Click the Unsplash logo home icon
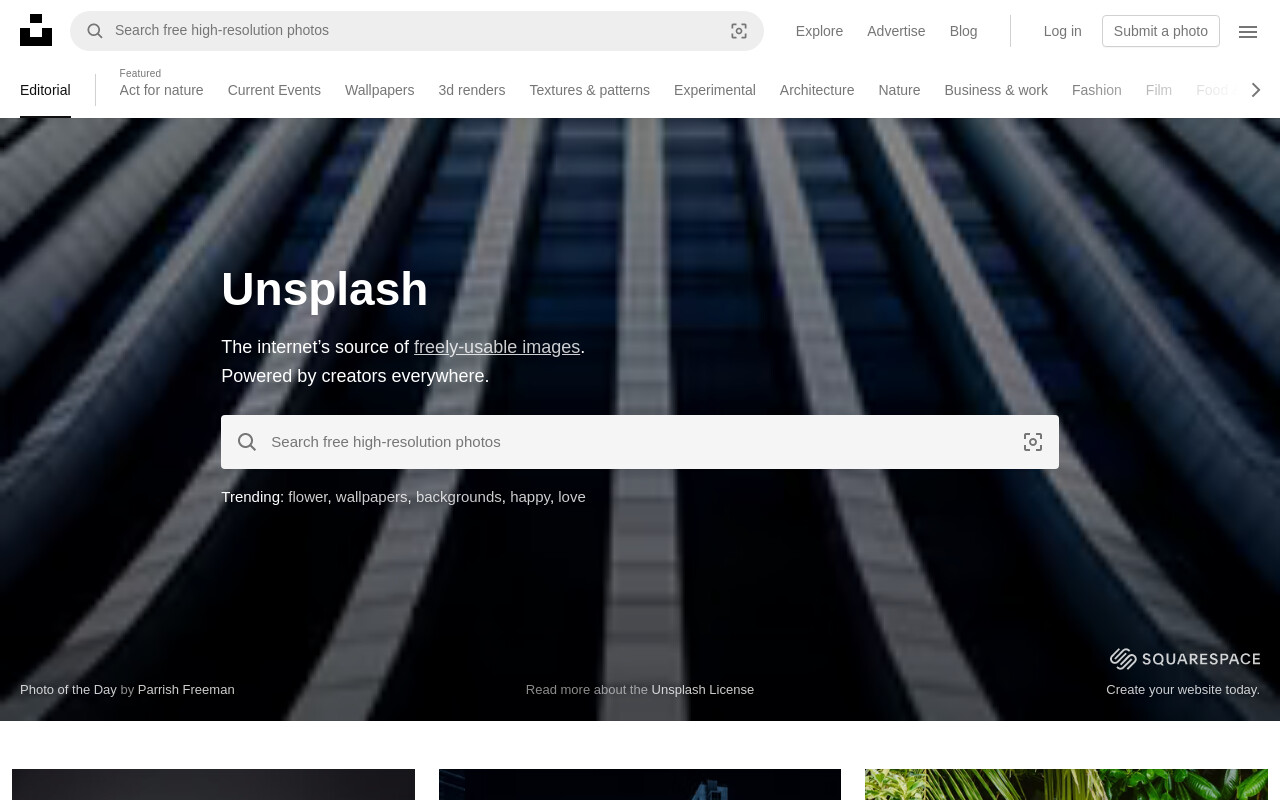The image size is (1280, 800). click(36, 30)
